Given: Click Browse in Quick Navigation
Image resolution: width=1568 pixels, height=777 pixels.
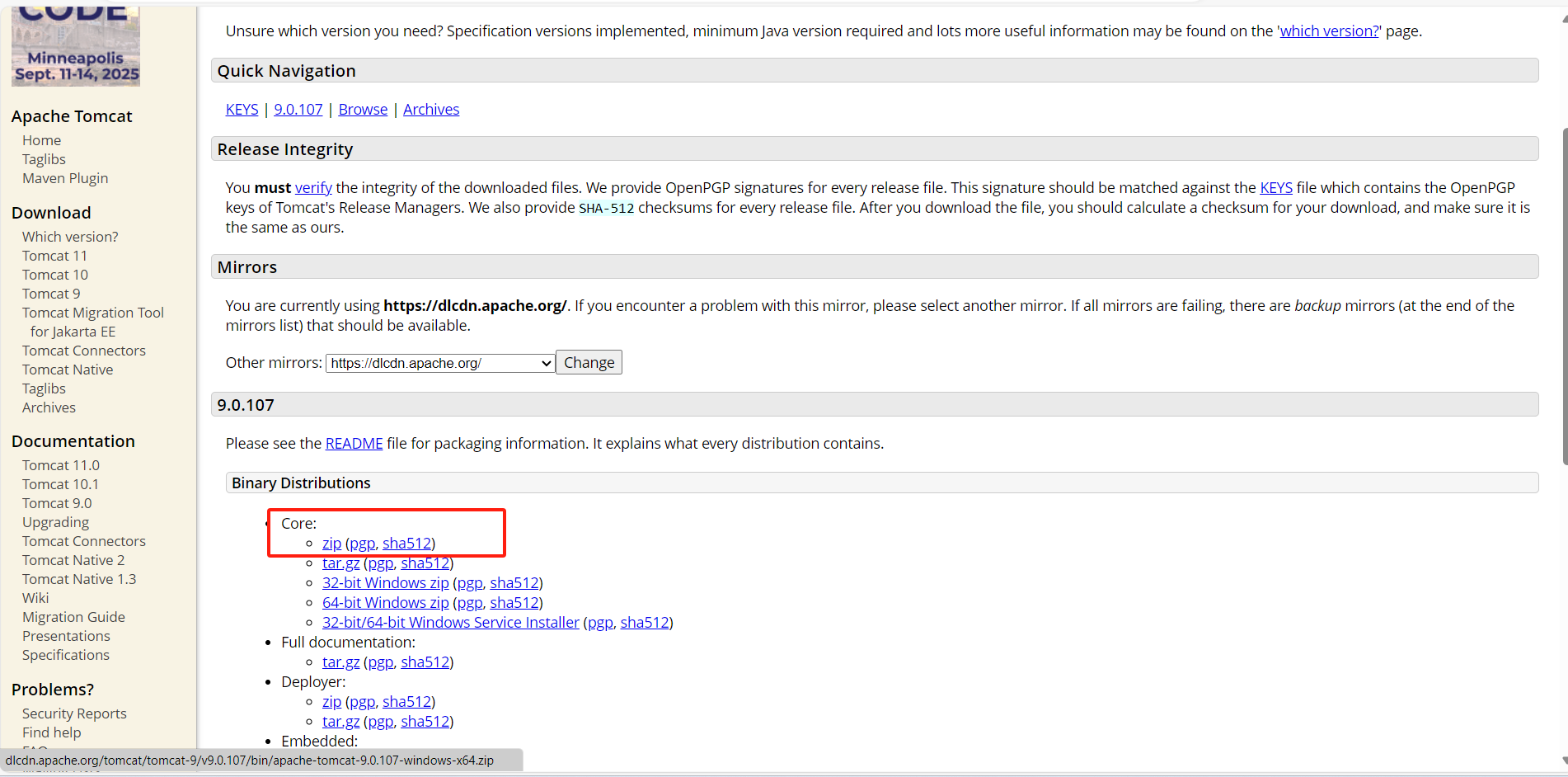Looking at the screenshot, I should pyautogui.click(x=363, y=109).
